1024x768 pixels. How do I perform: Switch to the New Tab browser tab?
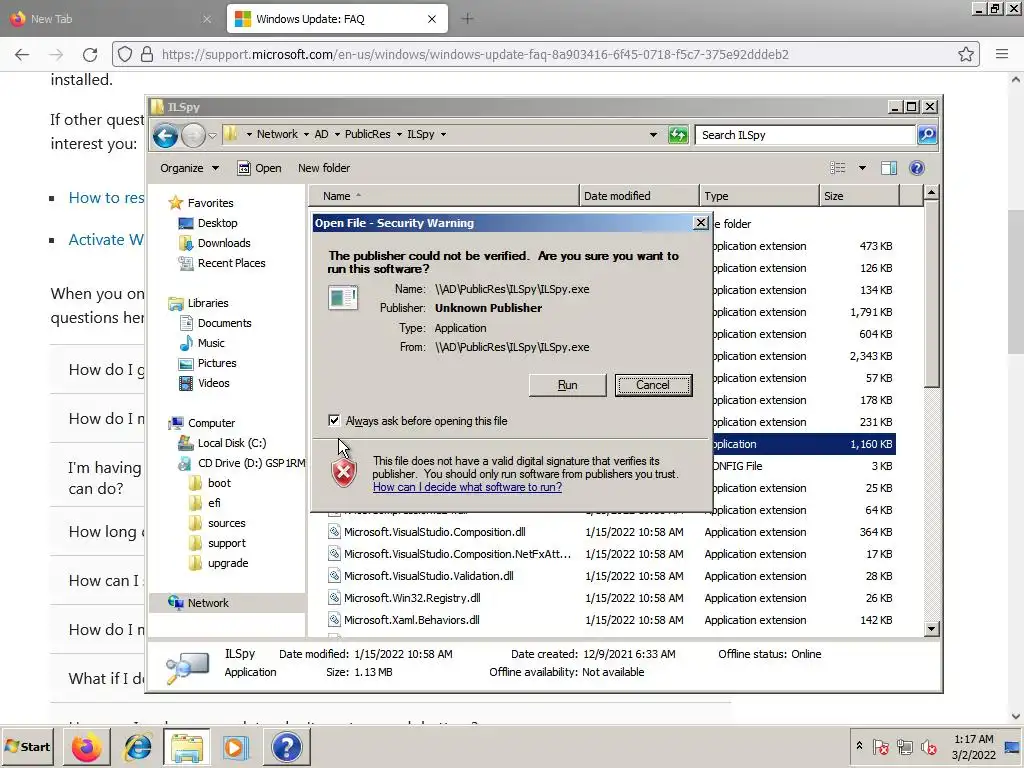click(x=111, y=19)
